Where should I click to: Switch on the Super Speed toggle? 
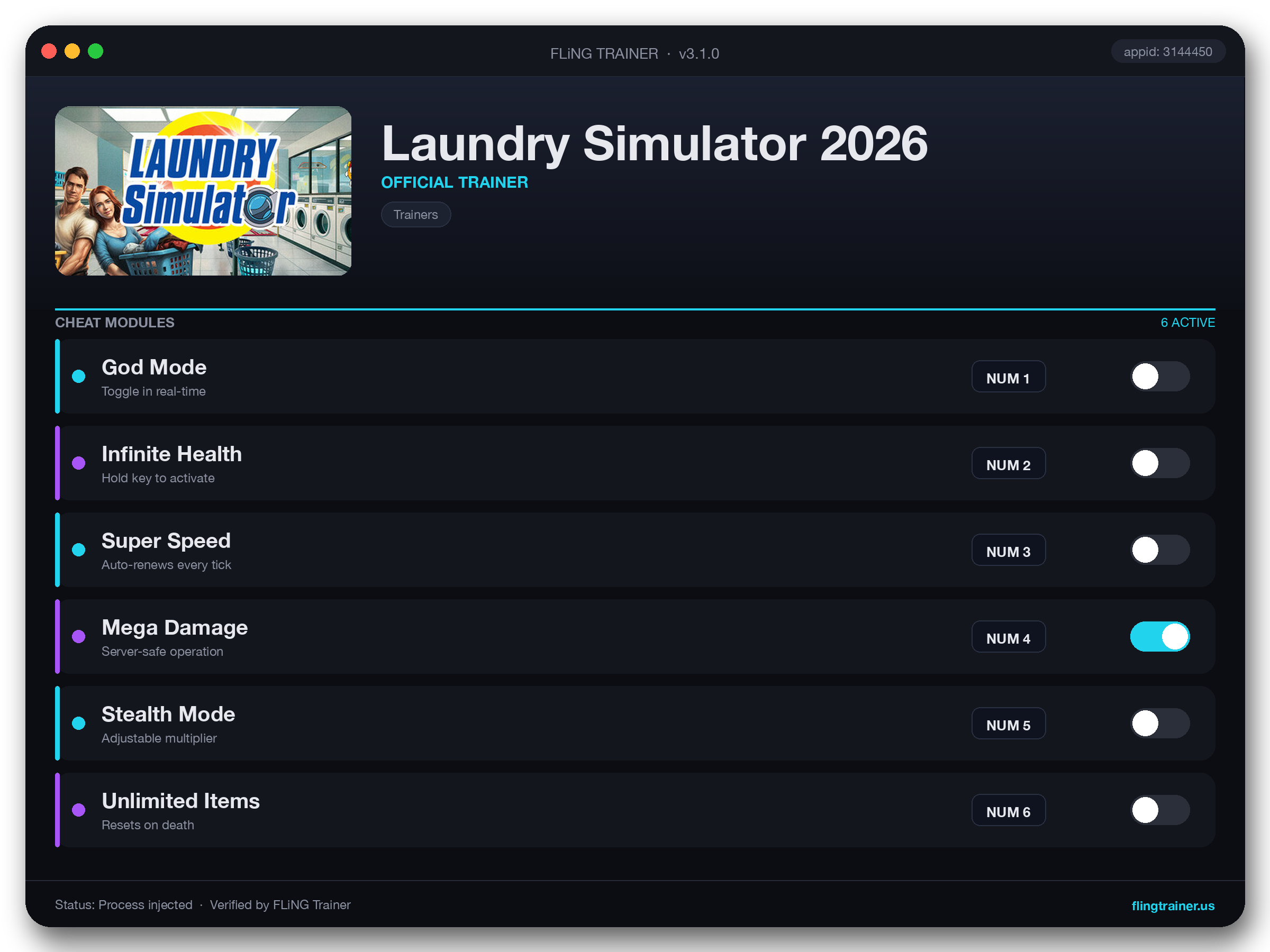point(1160,550)
